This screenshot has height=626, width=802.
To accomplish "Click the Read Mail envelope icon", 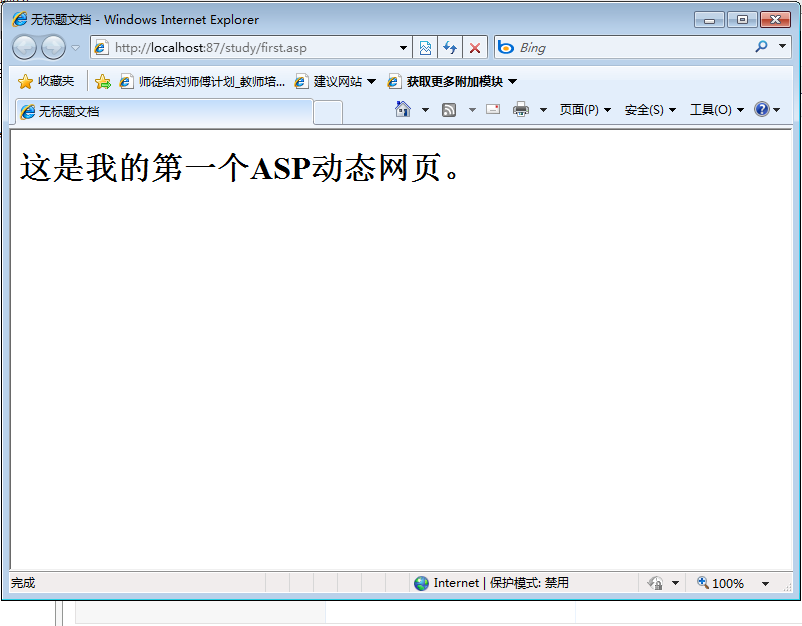I will pyautogui.click(x=493, y=110).
